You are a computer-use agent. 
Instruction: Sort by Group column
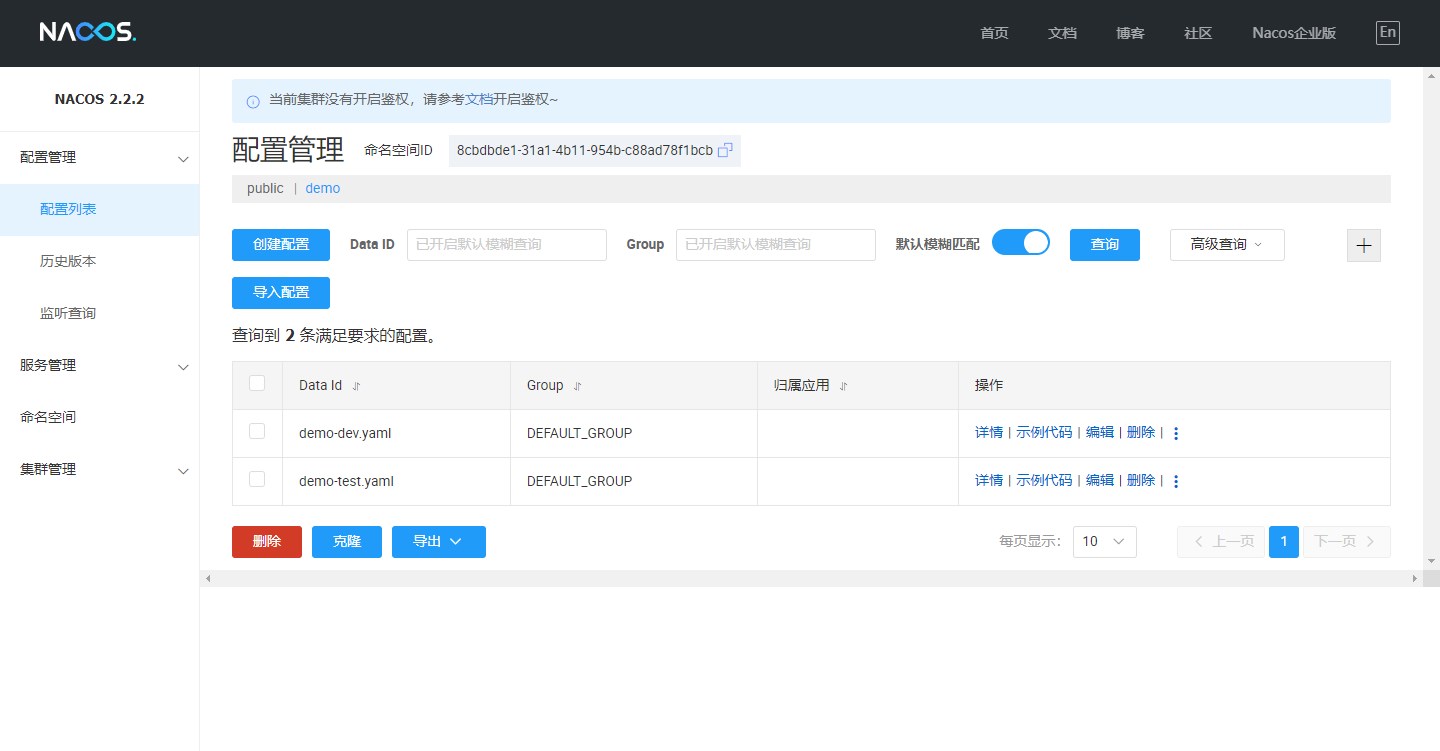[577, 386]
